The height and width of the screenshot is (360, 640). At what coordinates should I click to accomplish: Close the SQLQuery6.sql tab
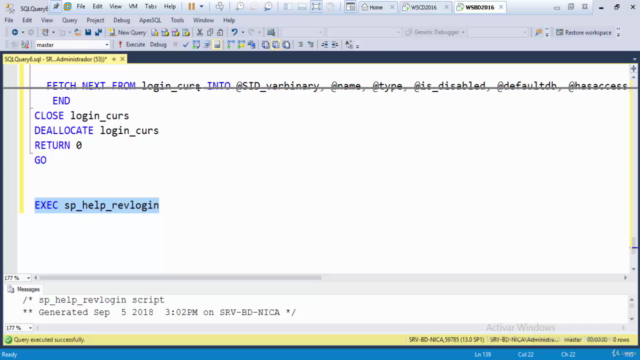click(122, 59)
